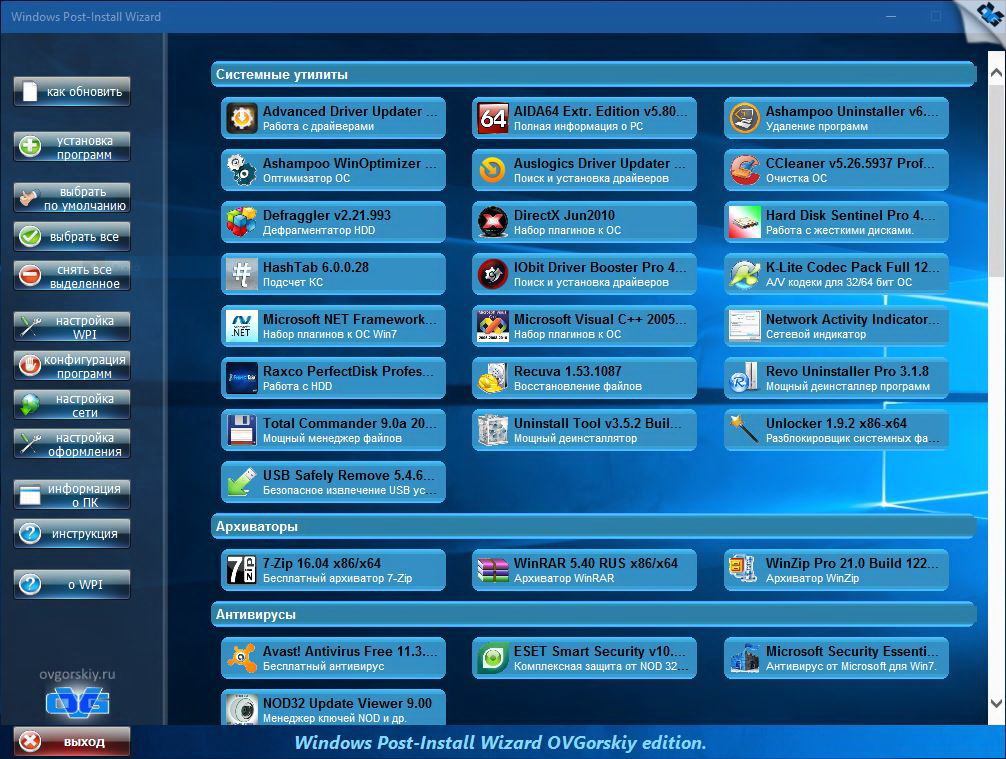Click the 7-Zip icon
Image resolution: width=1006 pixels, height=759 pixels.
[242, 570]
